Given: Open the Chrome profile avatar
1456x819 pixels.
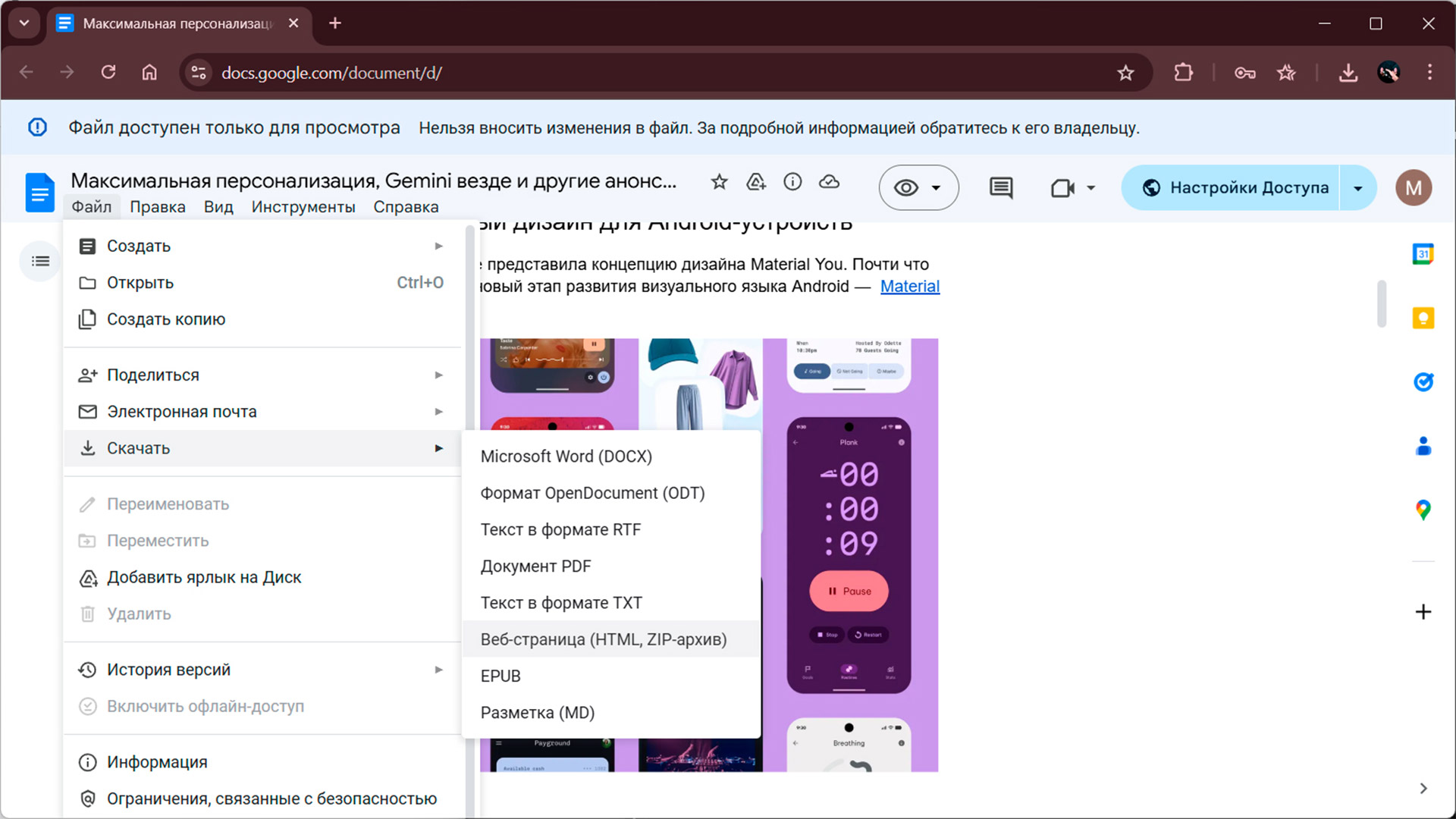Looking at the screenshot, I should 1389,73.
